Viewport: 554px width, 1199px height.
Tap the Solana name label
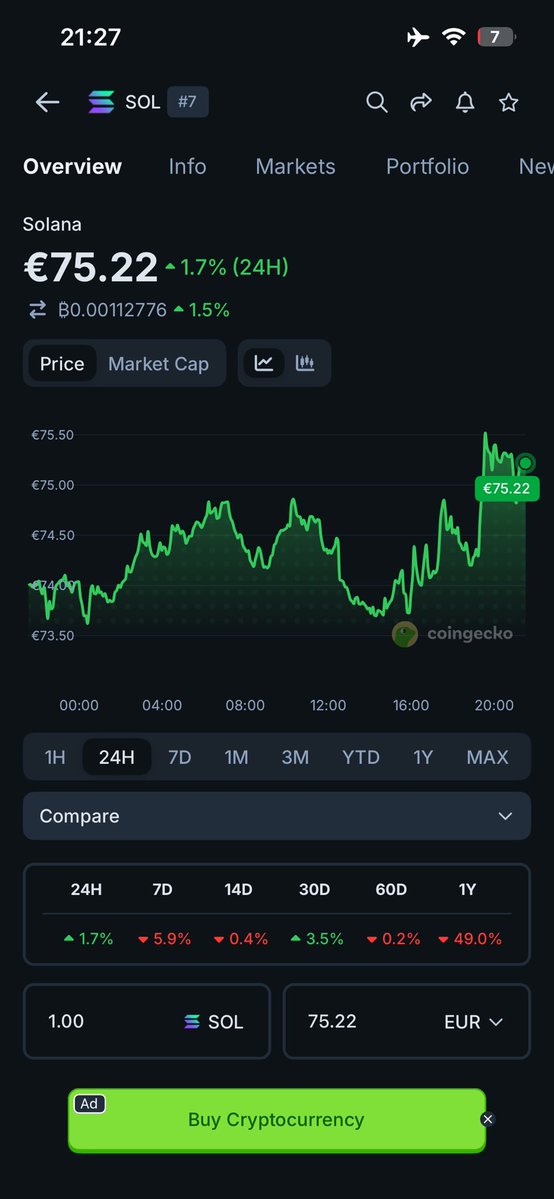52,224
